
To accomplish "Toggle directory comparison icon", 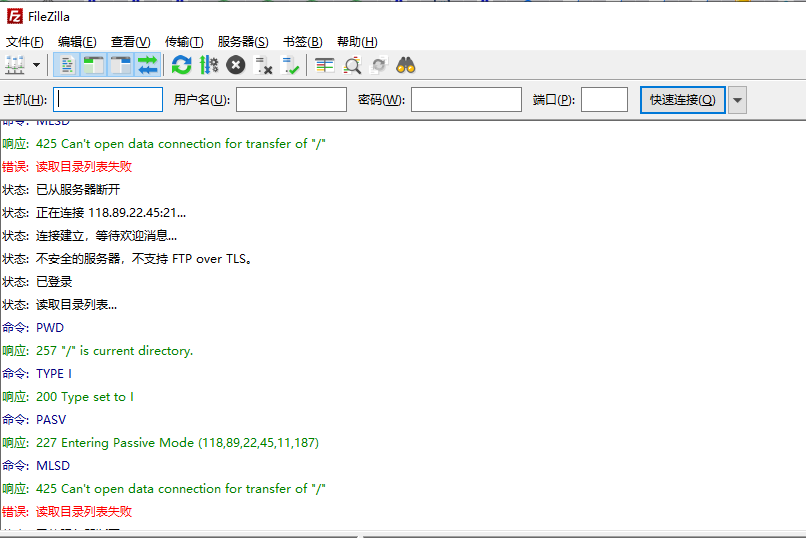I will (x=352, y=65).
